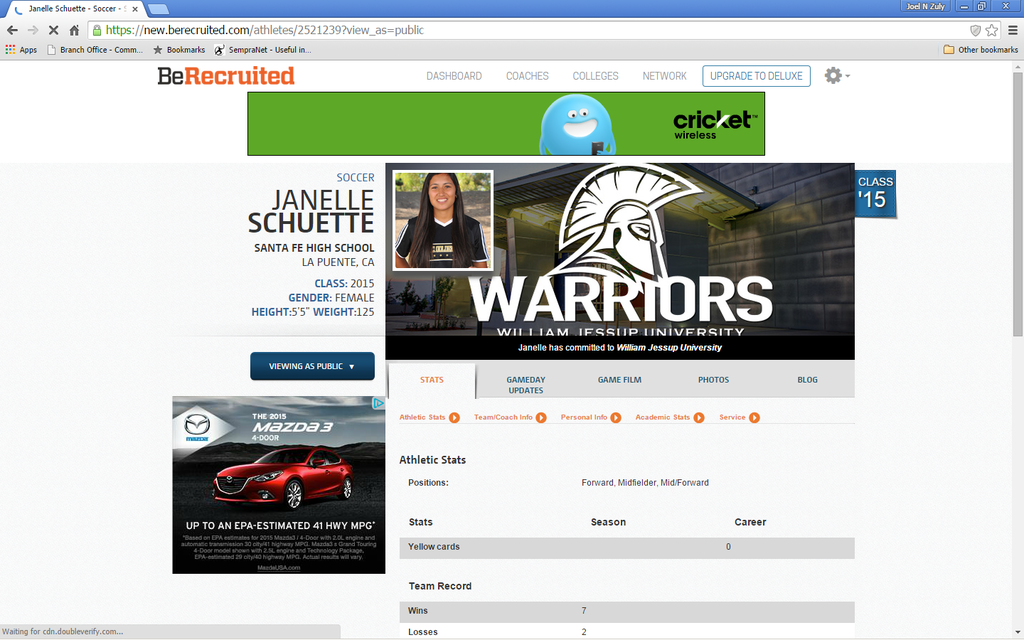Image resolution: width=1024 pixels, height=640 pixels.
Task: Close the Janelle Schuette browser tab
Action: [x=135, y=9]
